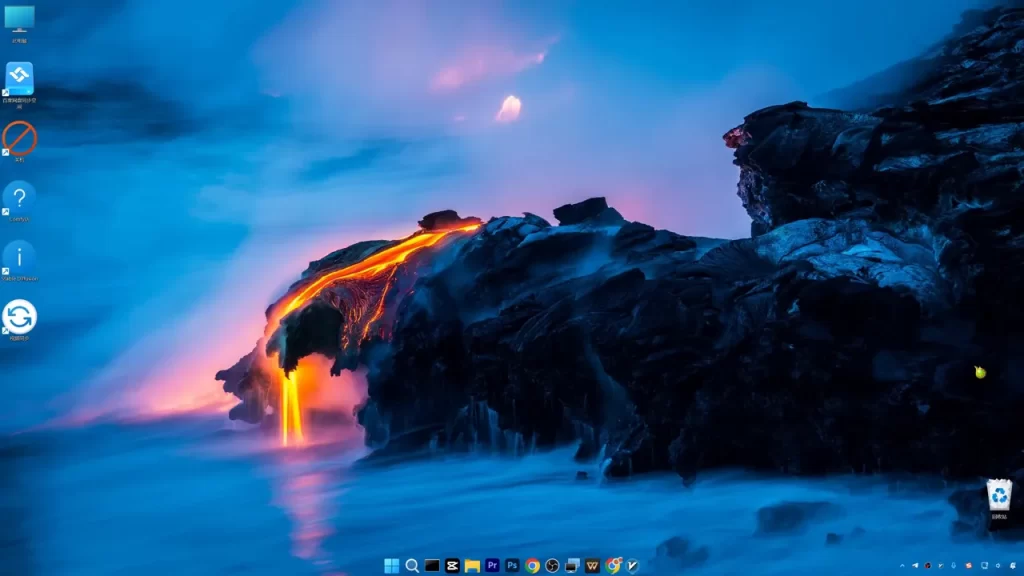1024x576 pixels.
Task: Open Google Chrome on the taskbar
Action: pos(532,566)
